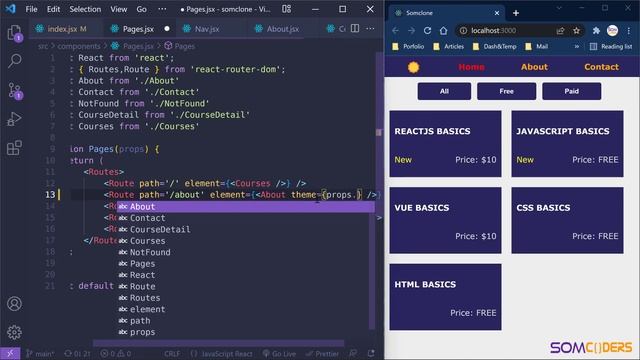
Task: Click Go Live in the status bar
Action: [279, 353]
